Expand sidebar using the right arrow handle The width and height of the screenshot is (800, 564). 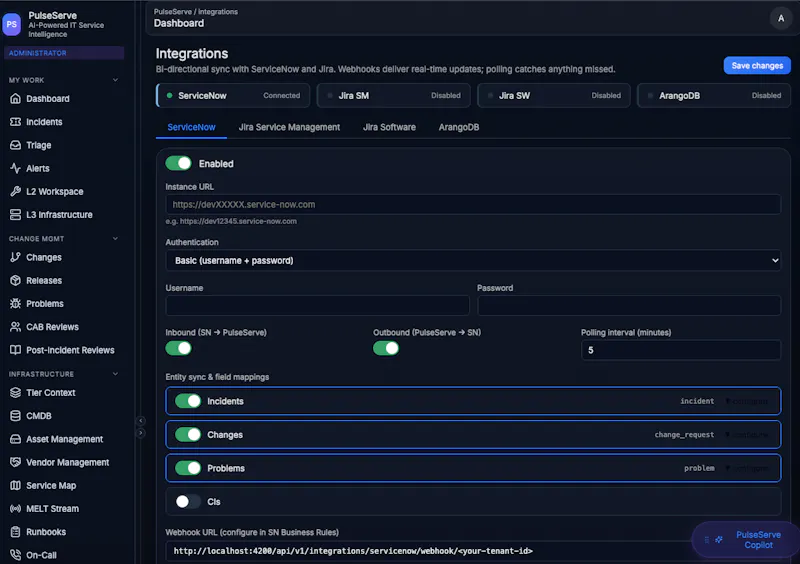(141, 433)
